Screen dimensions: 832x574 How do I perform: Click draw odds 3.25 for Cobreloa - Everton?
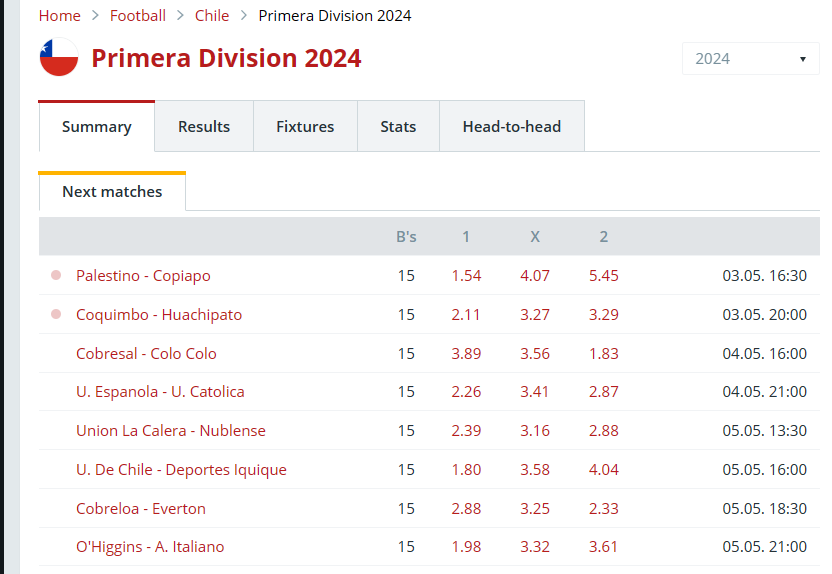(534, 508)
